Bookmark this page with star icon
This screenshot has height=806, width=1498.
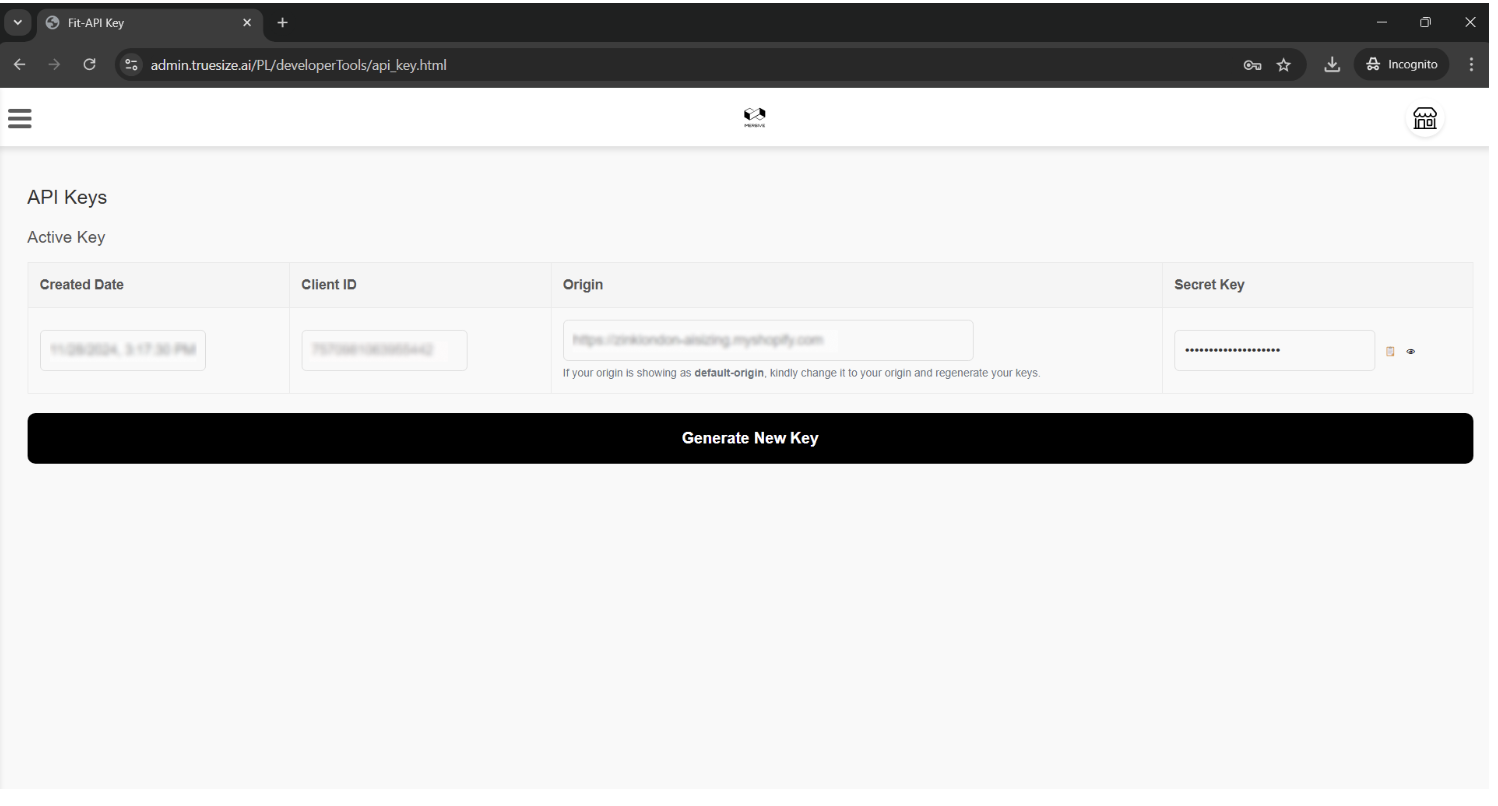click(1283, 65)
